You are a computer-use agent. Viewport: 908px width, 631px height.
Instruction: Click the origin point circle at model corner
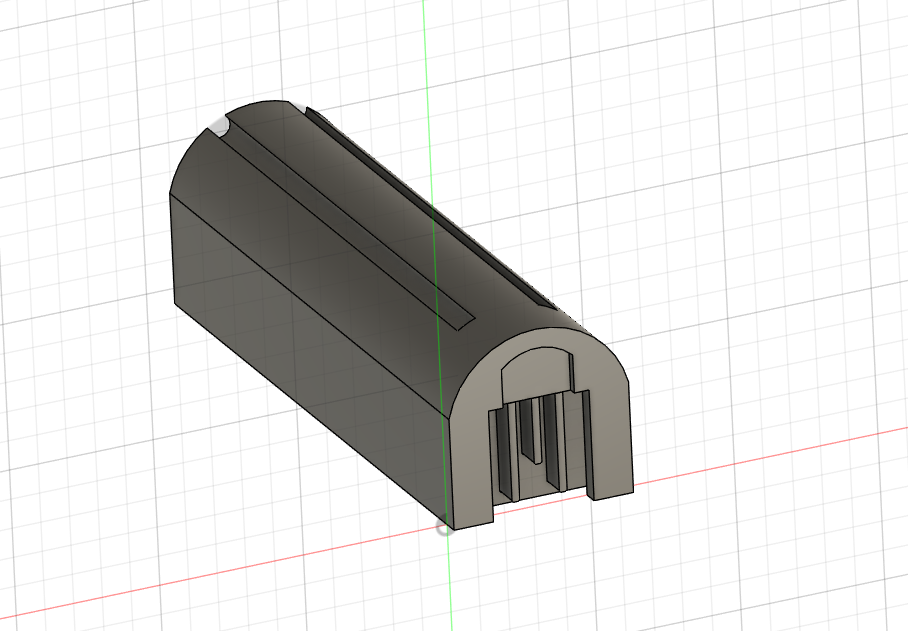443,527
